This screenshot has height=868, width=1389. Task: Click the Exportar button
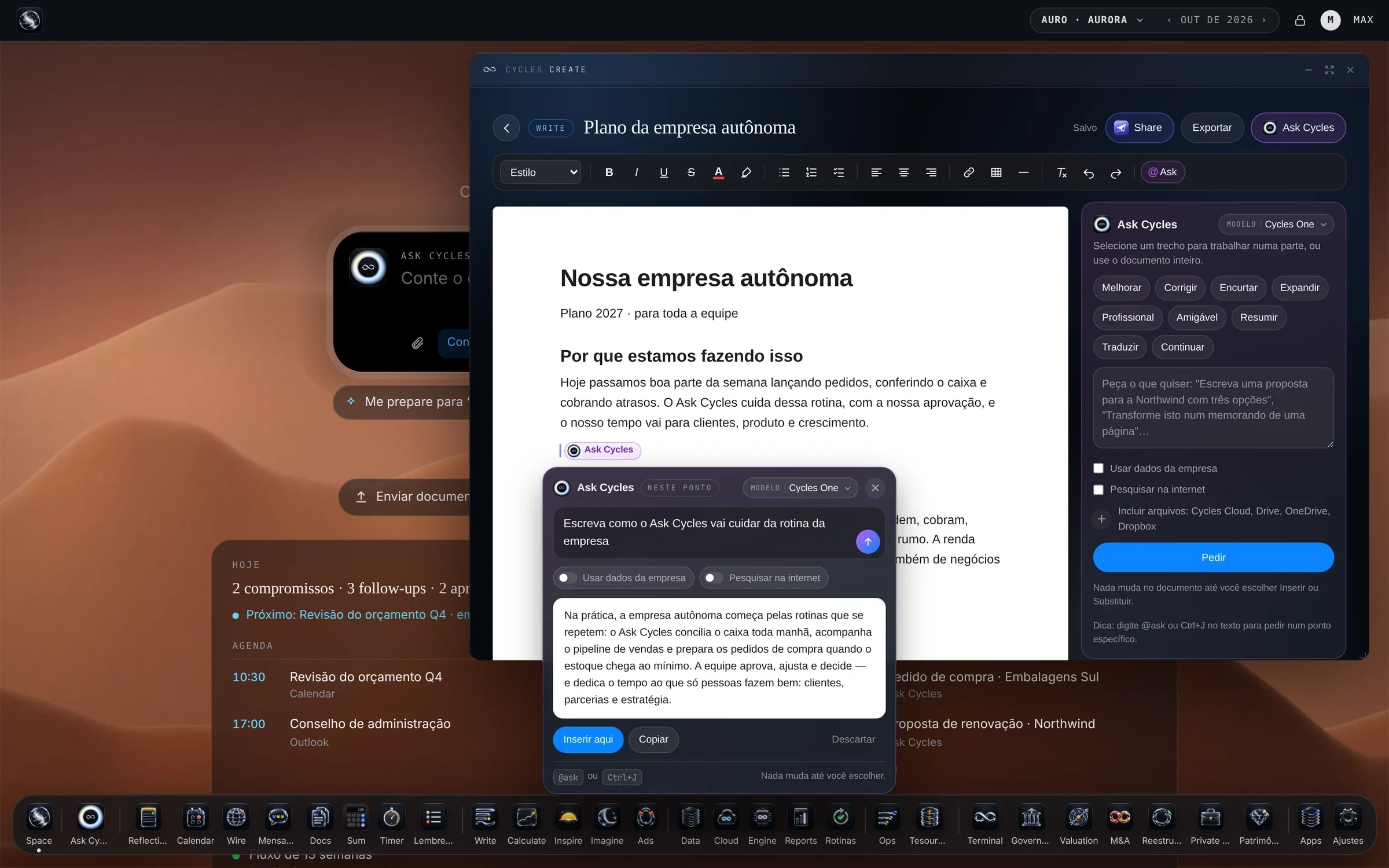(1211, 128)
